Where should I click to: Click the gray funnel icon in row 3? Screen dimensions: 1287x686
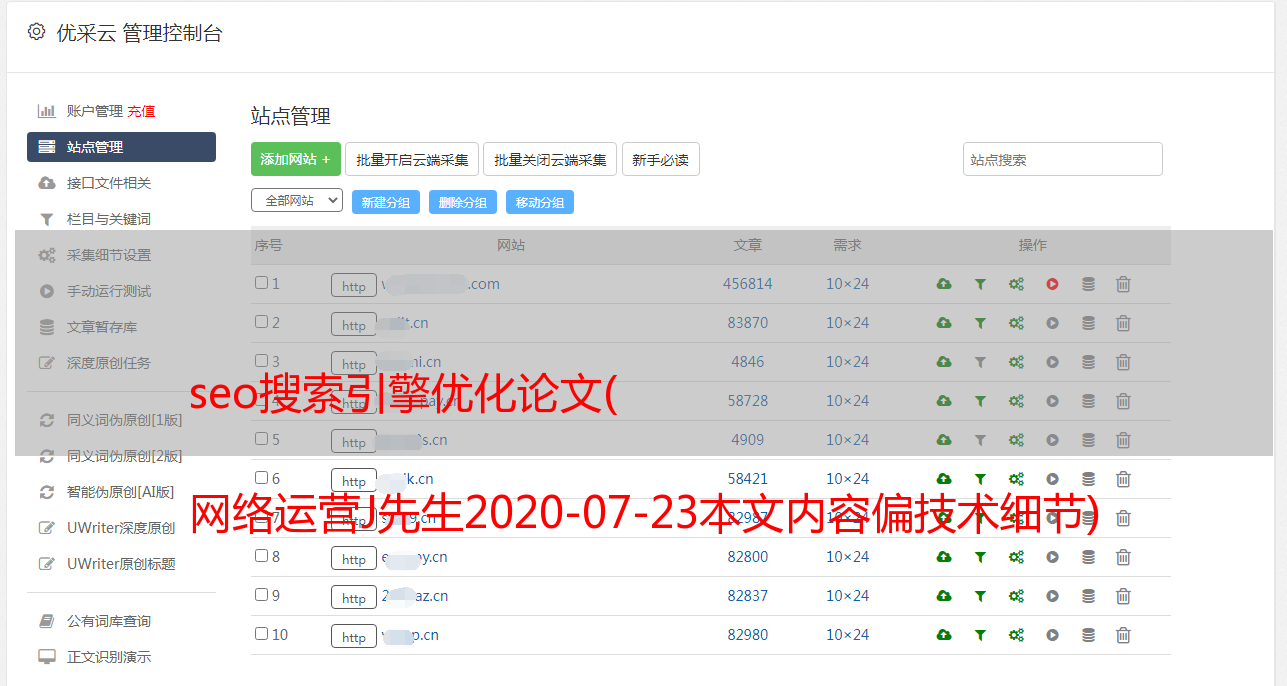[x=980, y=362]
